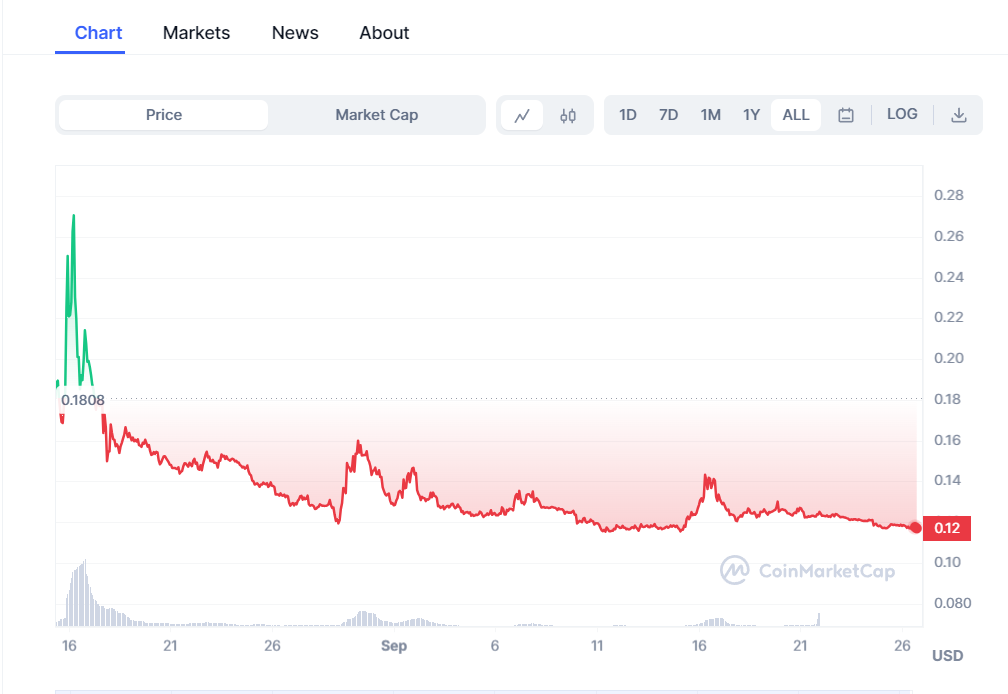
Task: Click the 0.26 price axis label
Action: (948, 236)
